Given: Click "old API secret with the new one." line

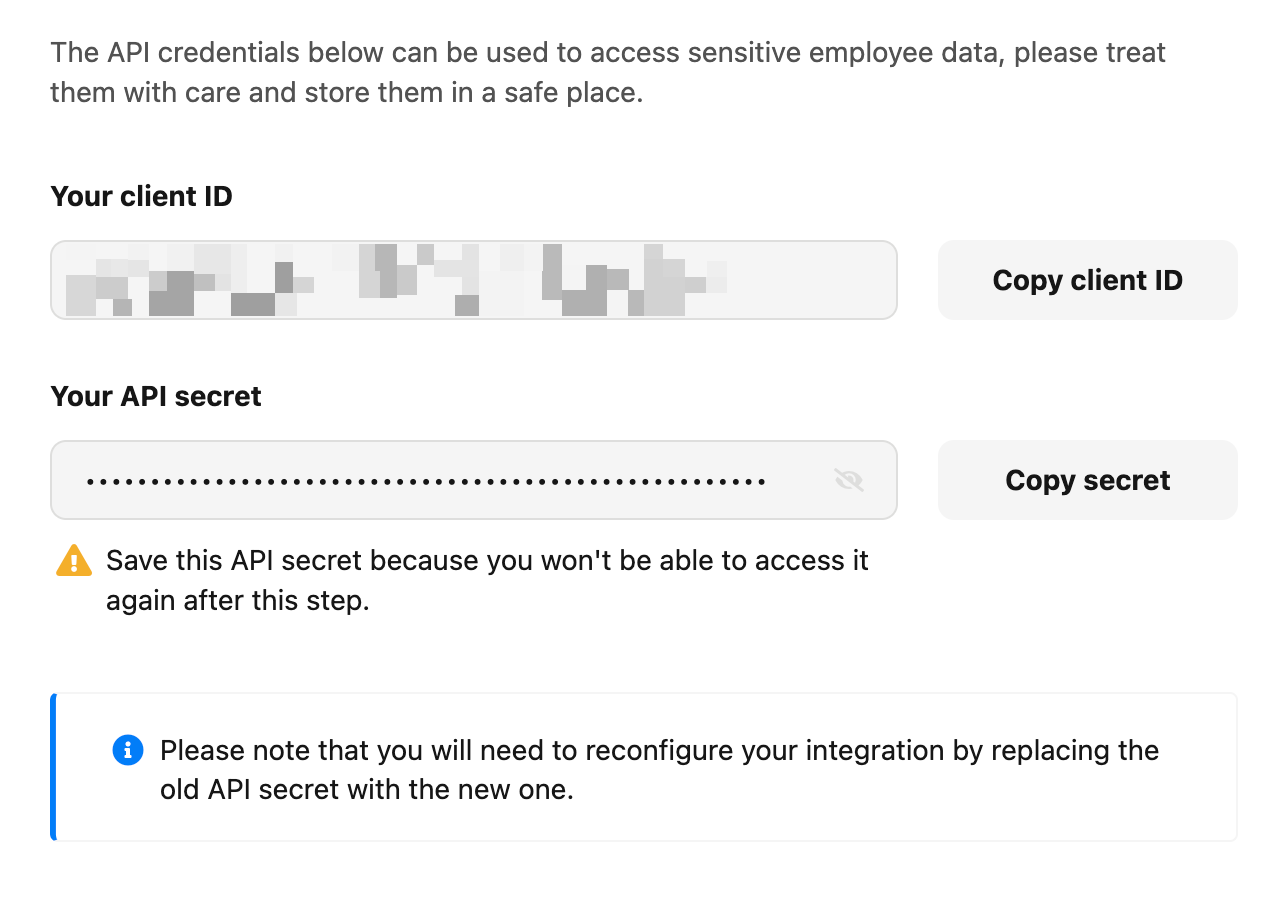Looking at the screenshot, I should point(366,790).
